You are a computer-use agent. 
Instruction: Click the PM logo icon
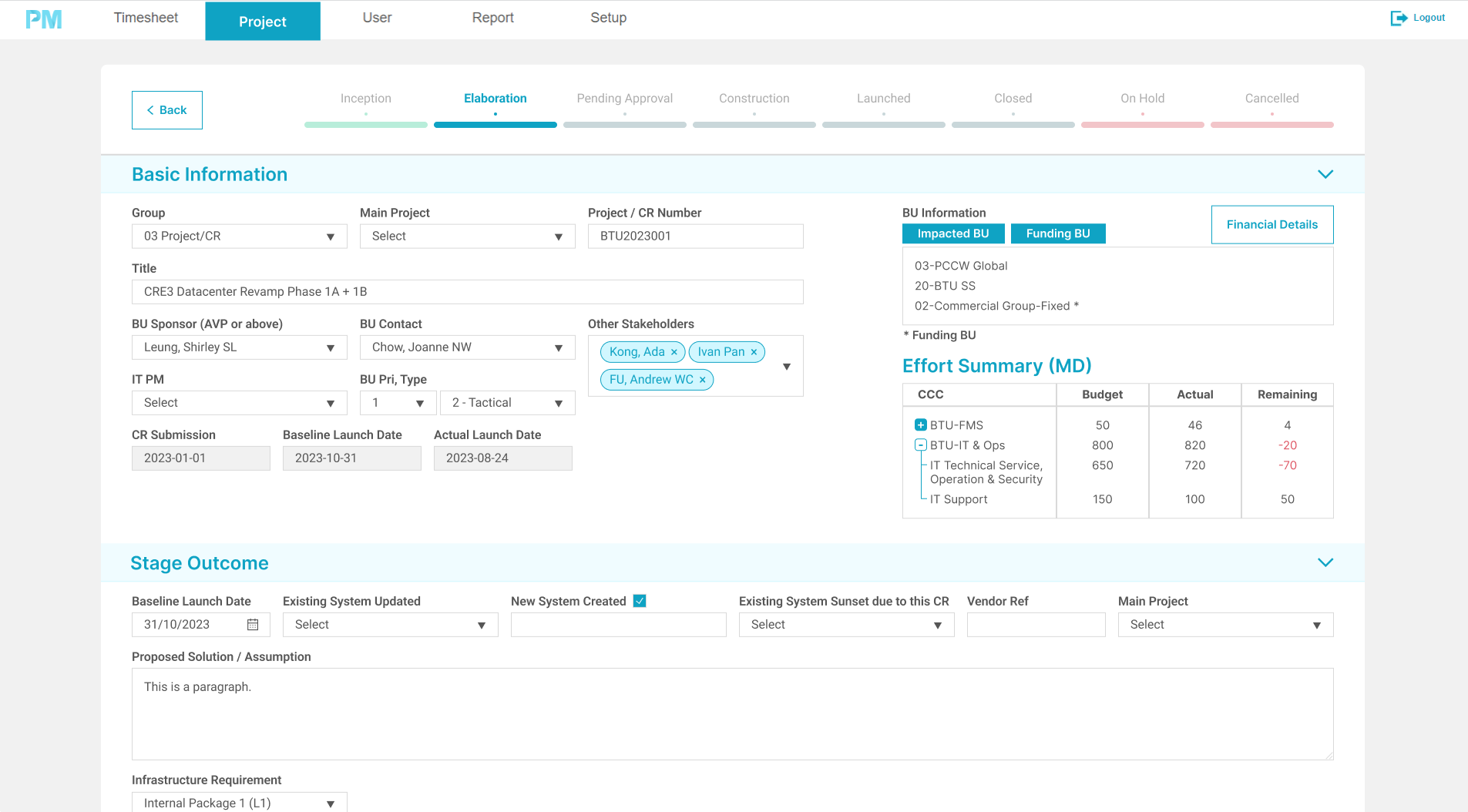click(43, 19)
